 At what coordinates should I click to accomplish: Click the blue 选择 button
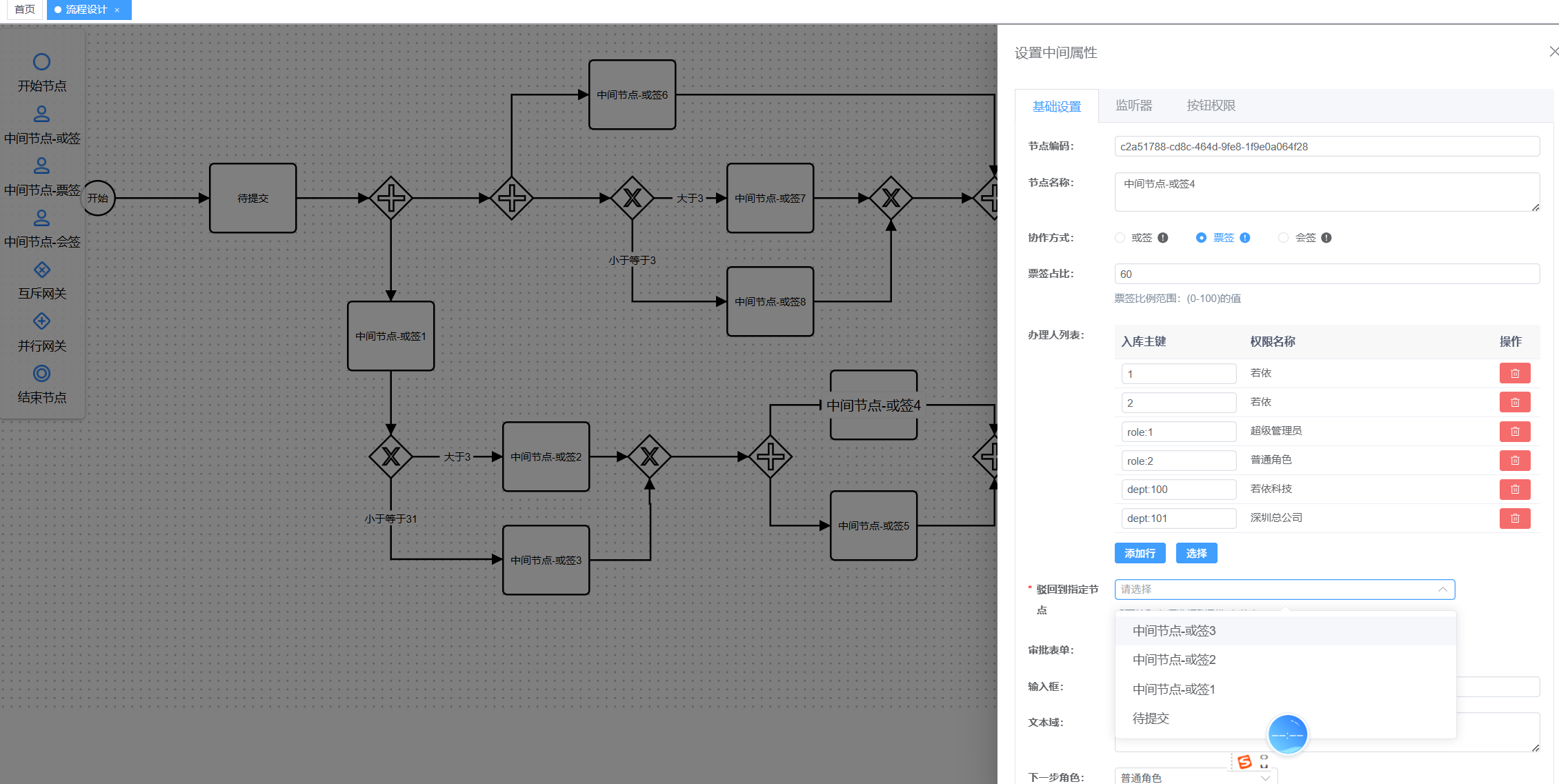pos(1196,553)
